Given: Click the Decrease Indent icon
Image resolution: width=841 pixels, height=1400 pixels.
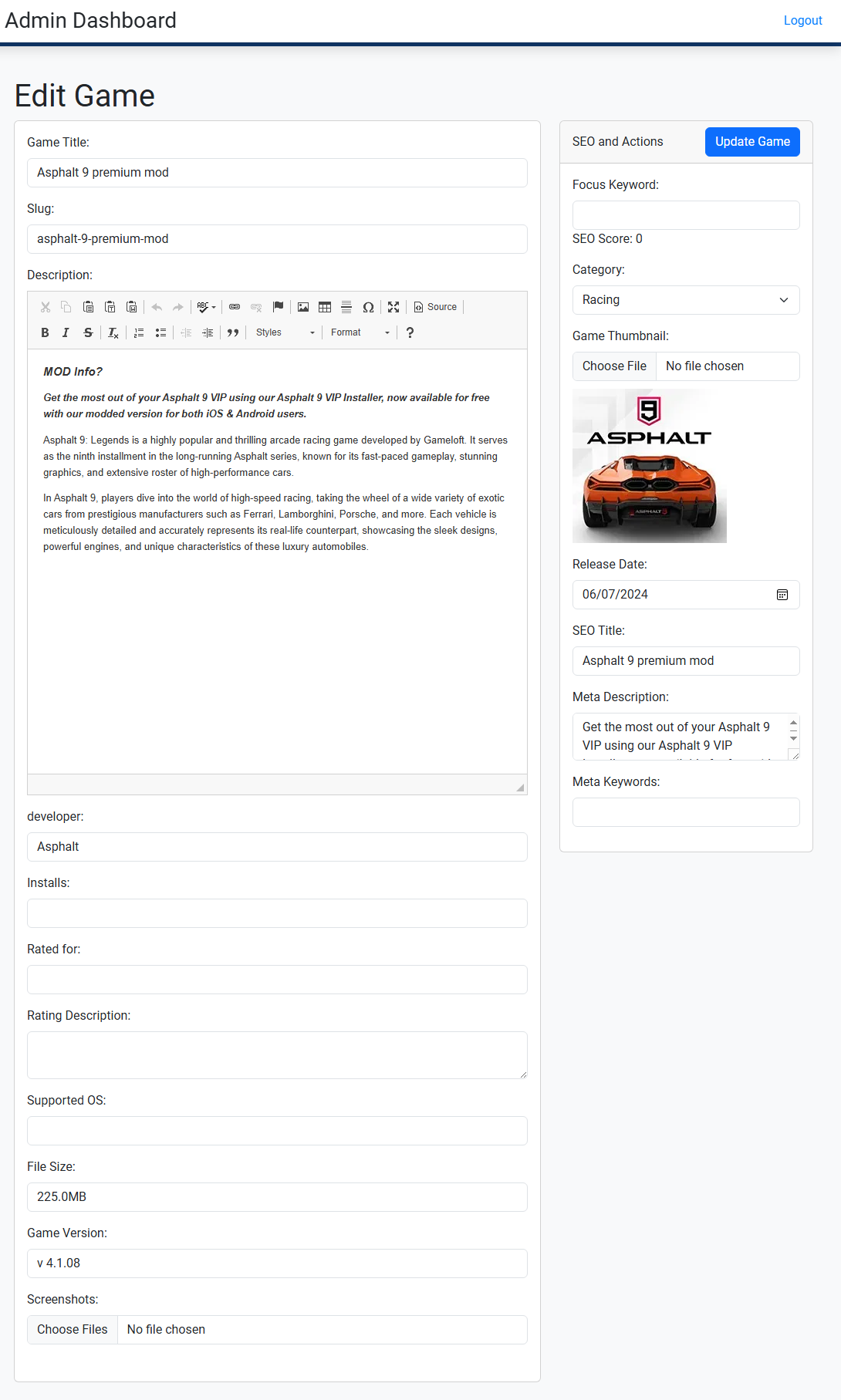Looking at the screenshot, I should (x=186, y=332).
